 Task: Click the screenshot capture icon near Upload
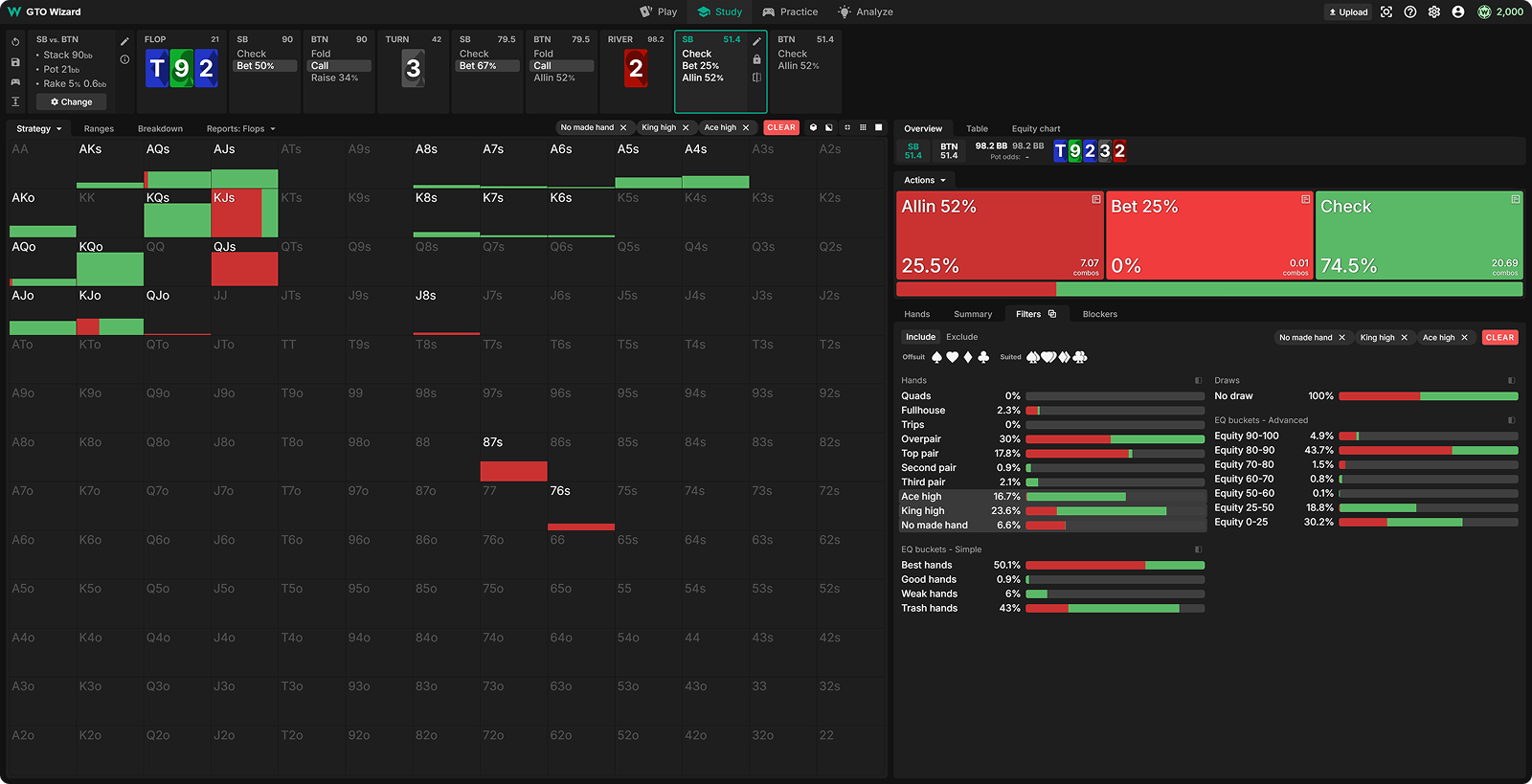point(1386,12)
